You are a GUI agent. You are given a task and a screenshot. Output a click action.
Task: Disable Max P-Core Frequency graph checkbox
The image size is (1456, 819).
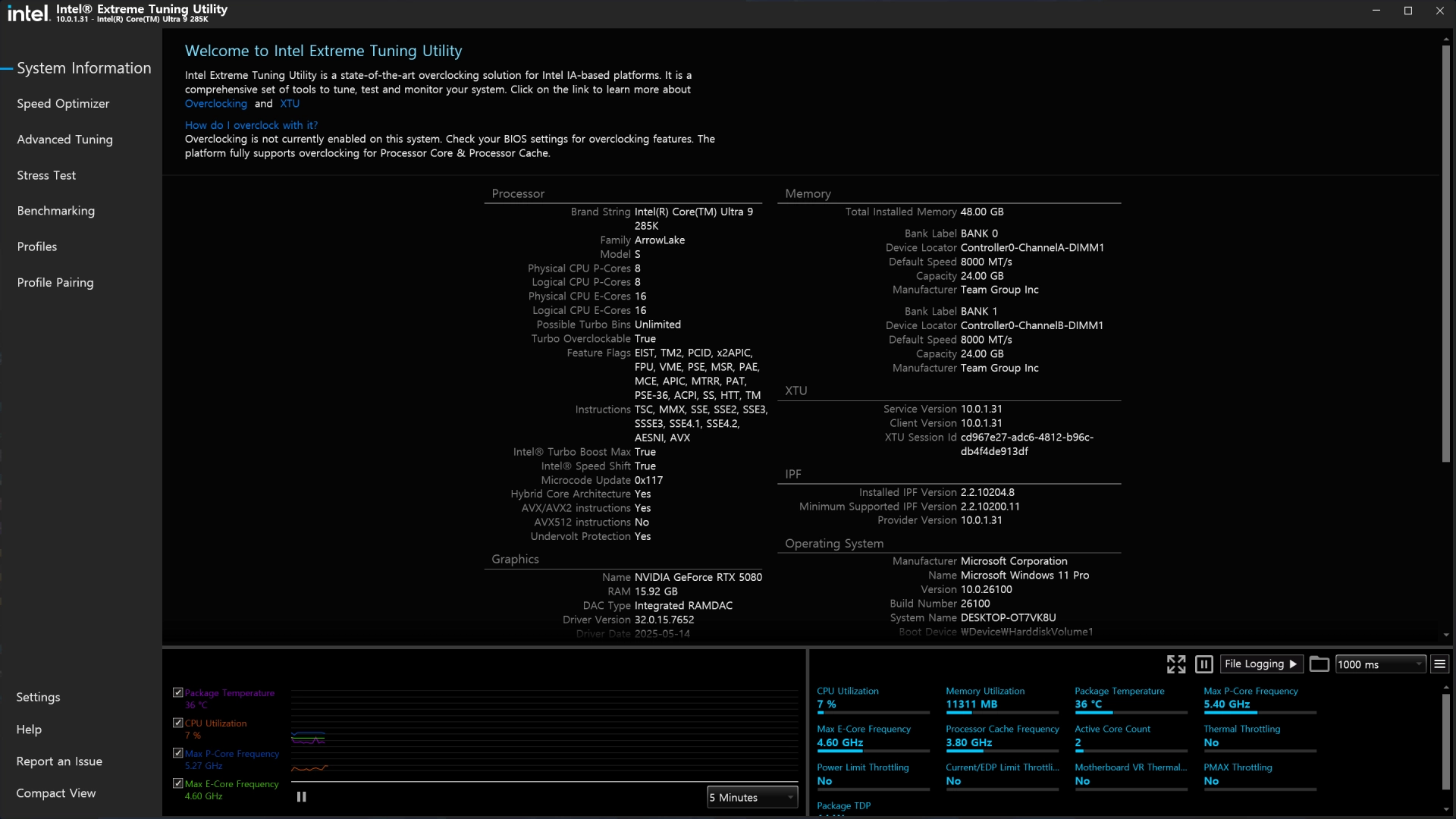pos(178,753)
